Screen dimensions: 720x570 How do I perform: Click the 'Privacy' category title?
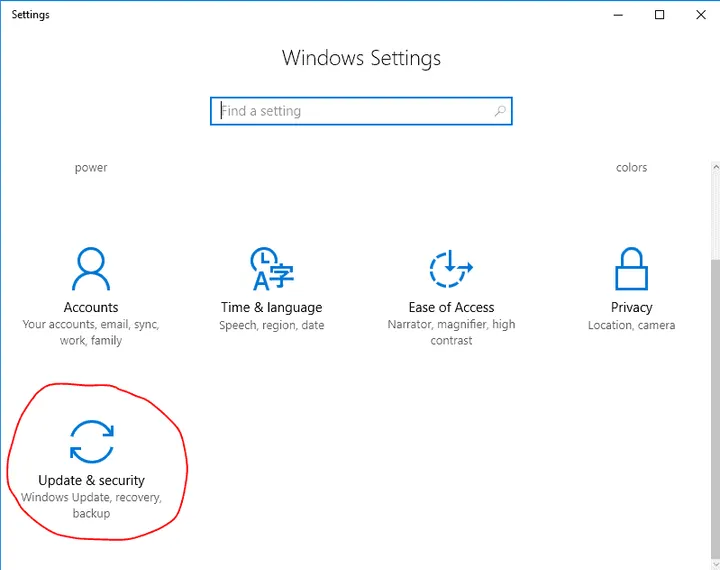tap(631, 307)
